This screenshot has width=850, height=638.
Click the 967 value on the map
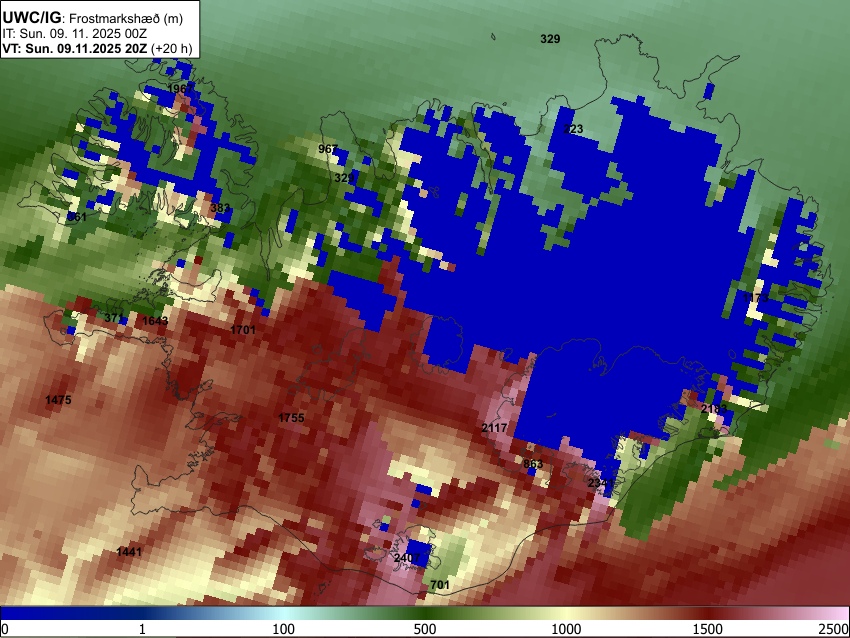coord(328,149)
